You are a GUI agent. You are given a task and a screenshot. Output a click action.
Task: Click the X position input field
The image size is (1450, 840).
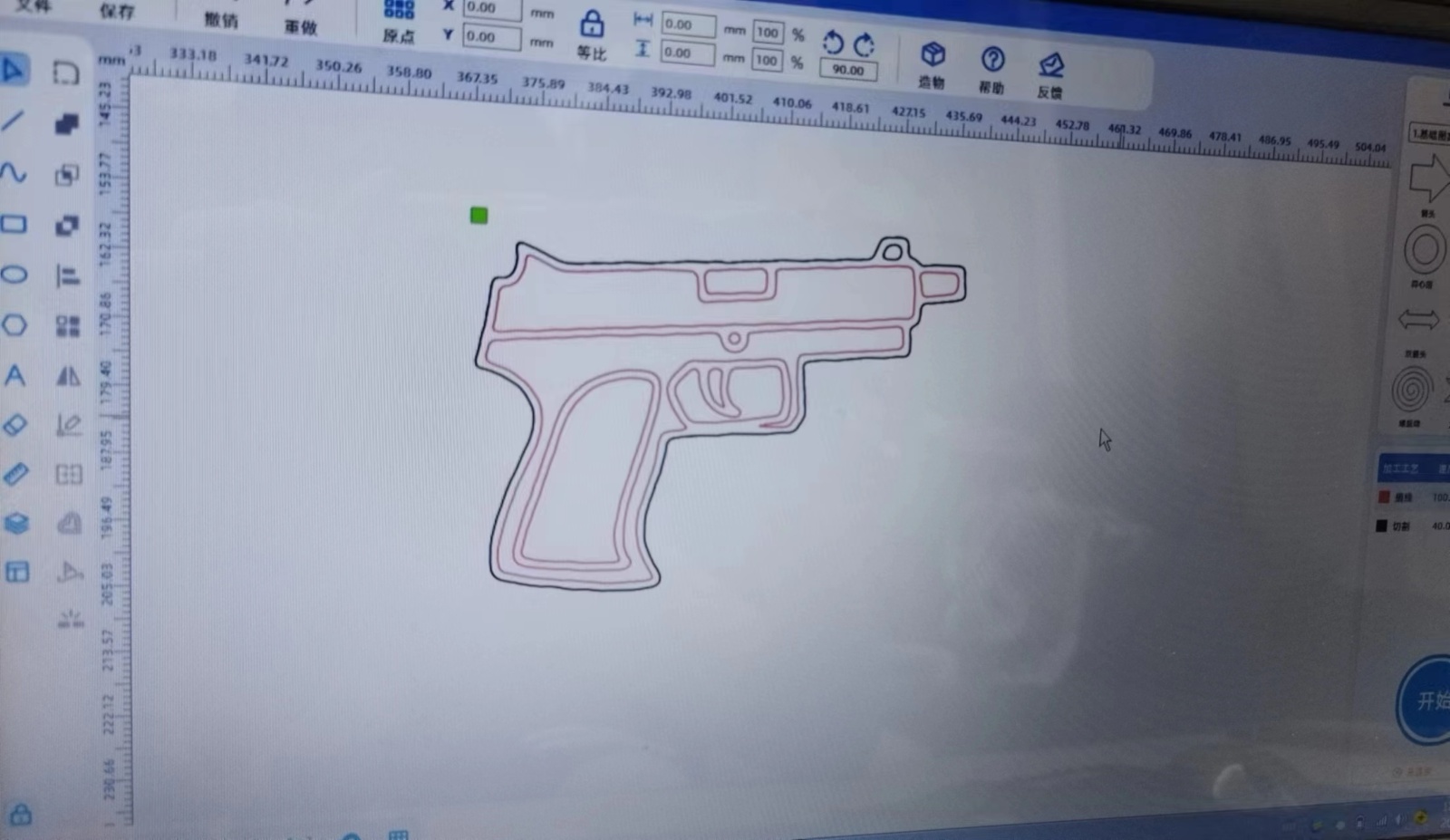pyautogui.click(x=491, y=8)
